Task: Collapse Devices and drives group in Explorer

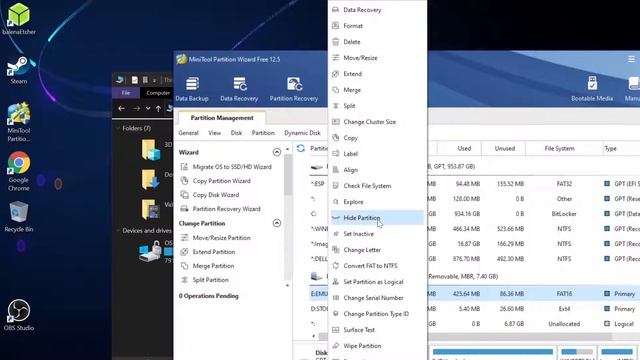Action: (x=118, y=231)
